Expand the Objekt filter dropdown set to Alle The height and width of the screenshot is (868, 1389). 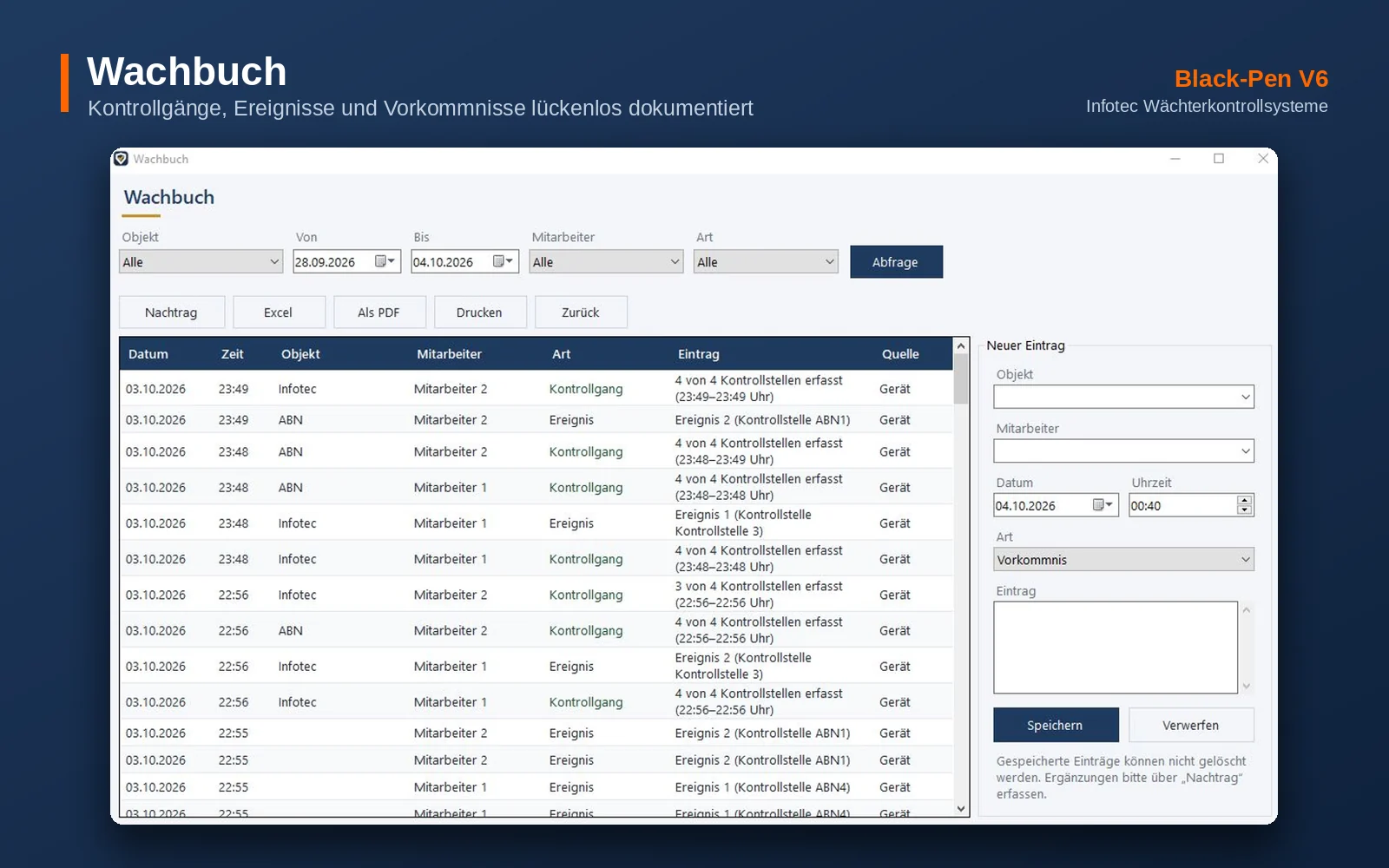coord(201,262)
